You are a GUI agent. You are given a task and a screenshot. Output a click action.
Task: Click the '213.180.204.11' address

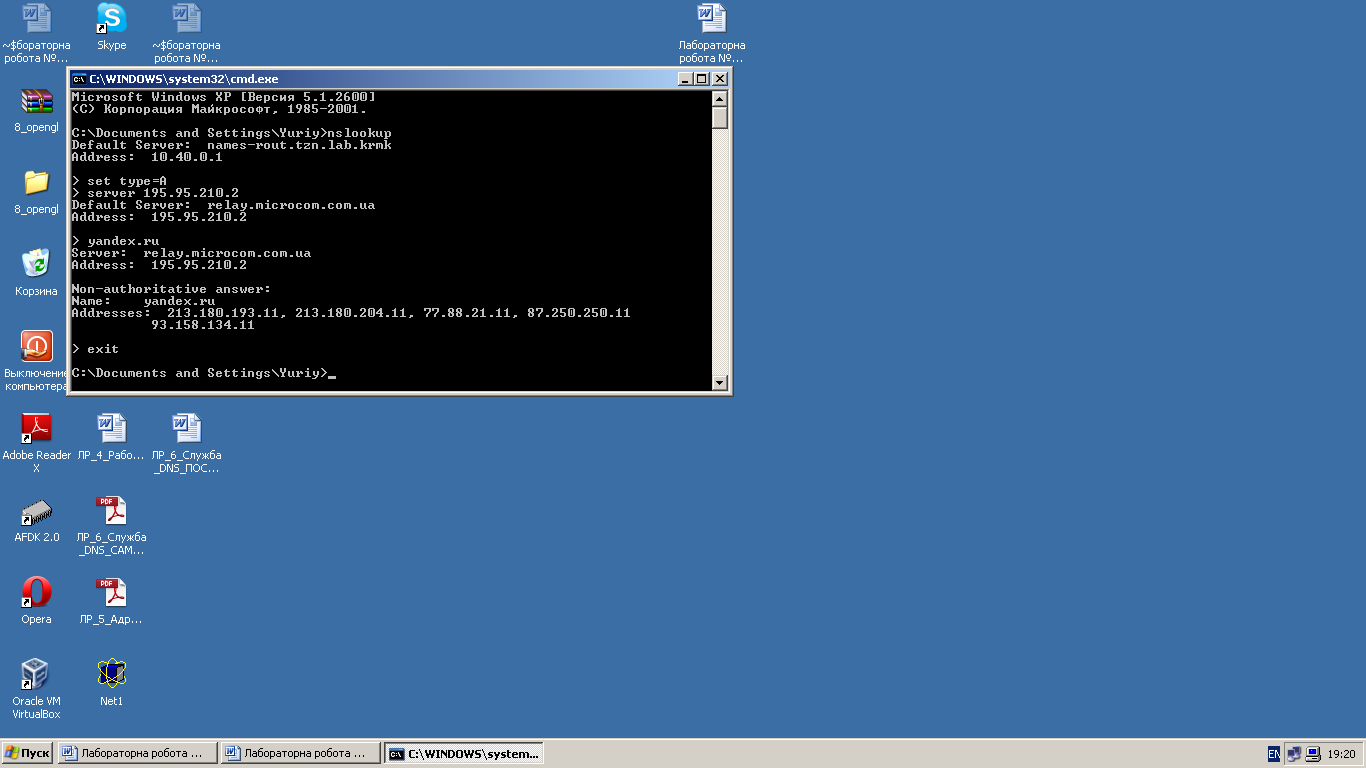click(x=352, y=312)
